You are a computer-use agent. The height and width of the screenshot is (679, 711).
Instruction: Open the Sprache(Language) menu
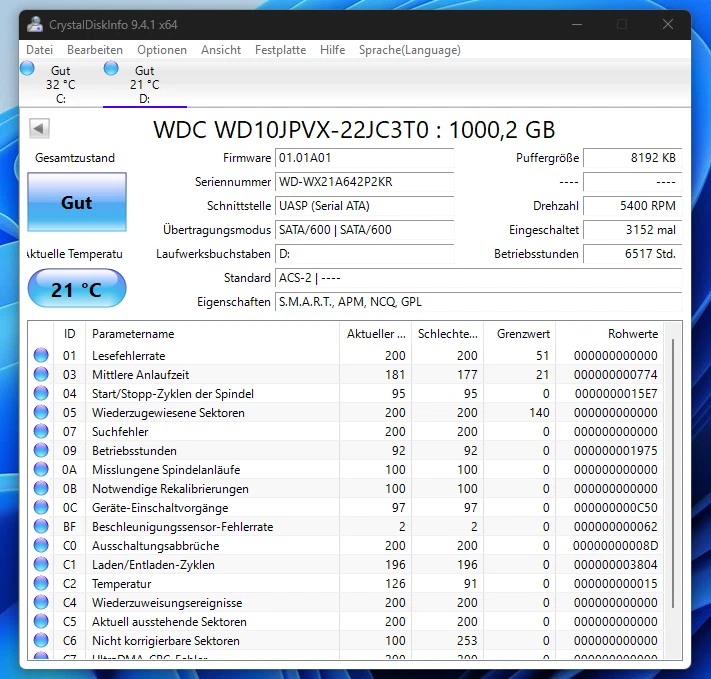point(409,50)
